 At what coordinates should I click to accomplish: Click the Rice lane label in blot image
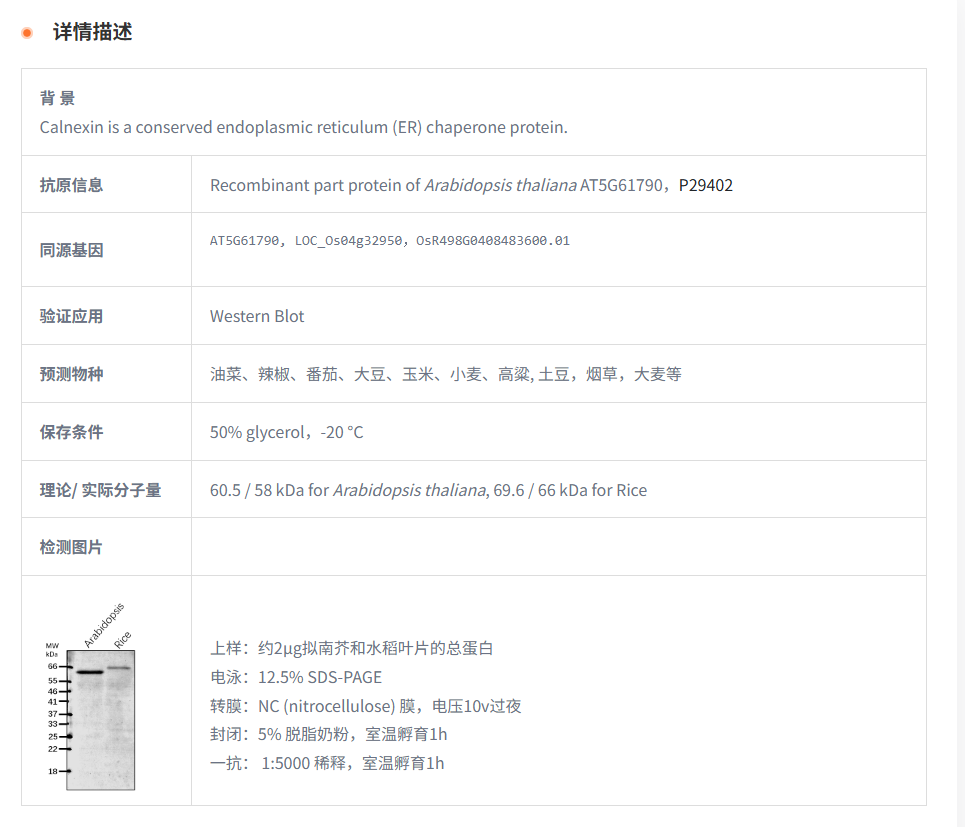pyautogui.click(x=122, y=639)
